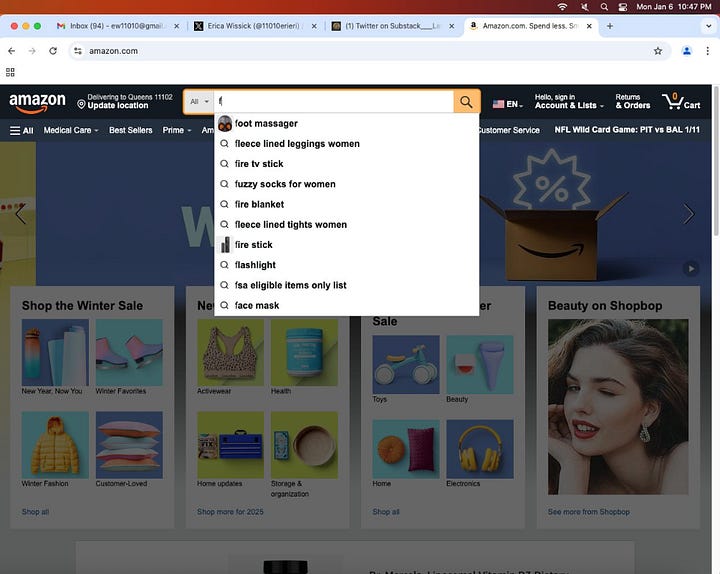Click the fire stick suggestion thumbnail
The width and height of the screenshot is (720, 574).
(225, 245)
